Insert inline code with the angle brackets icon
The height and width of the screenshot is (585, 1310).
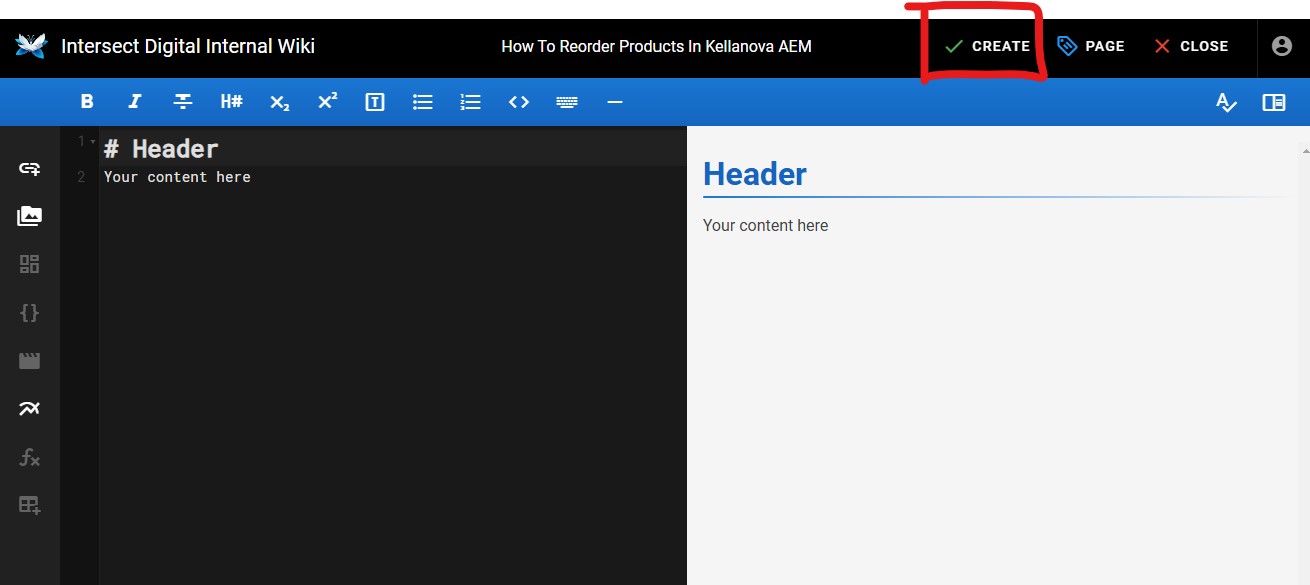click(518, 102)
